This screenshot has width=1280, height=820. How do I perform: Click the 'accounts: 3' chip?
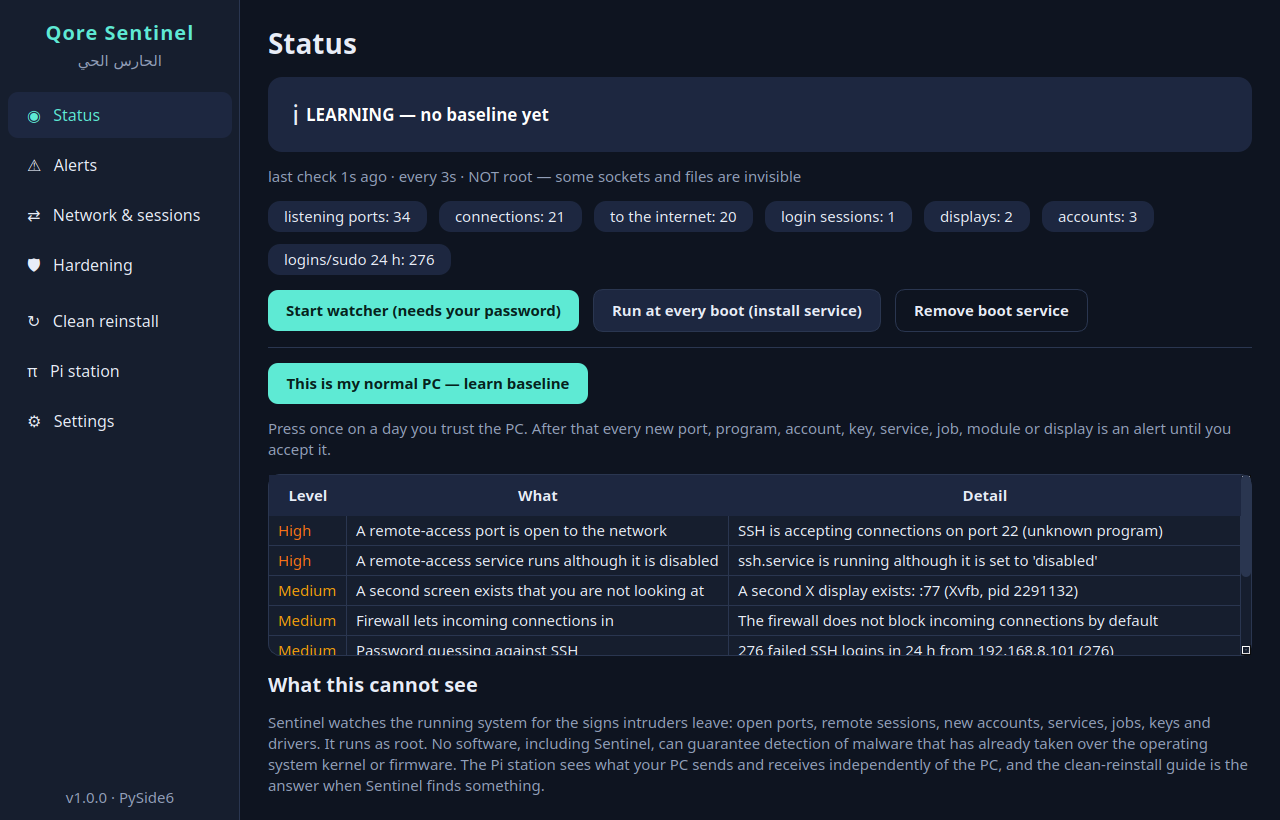[1098, 217]
